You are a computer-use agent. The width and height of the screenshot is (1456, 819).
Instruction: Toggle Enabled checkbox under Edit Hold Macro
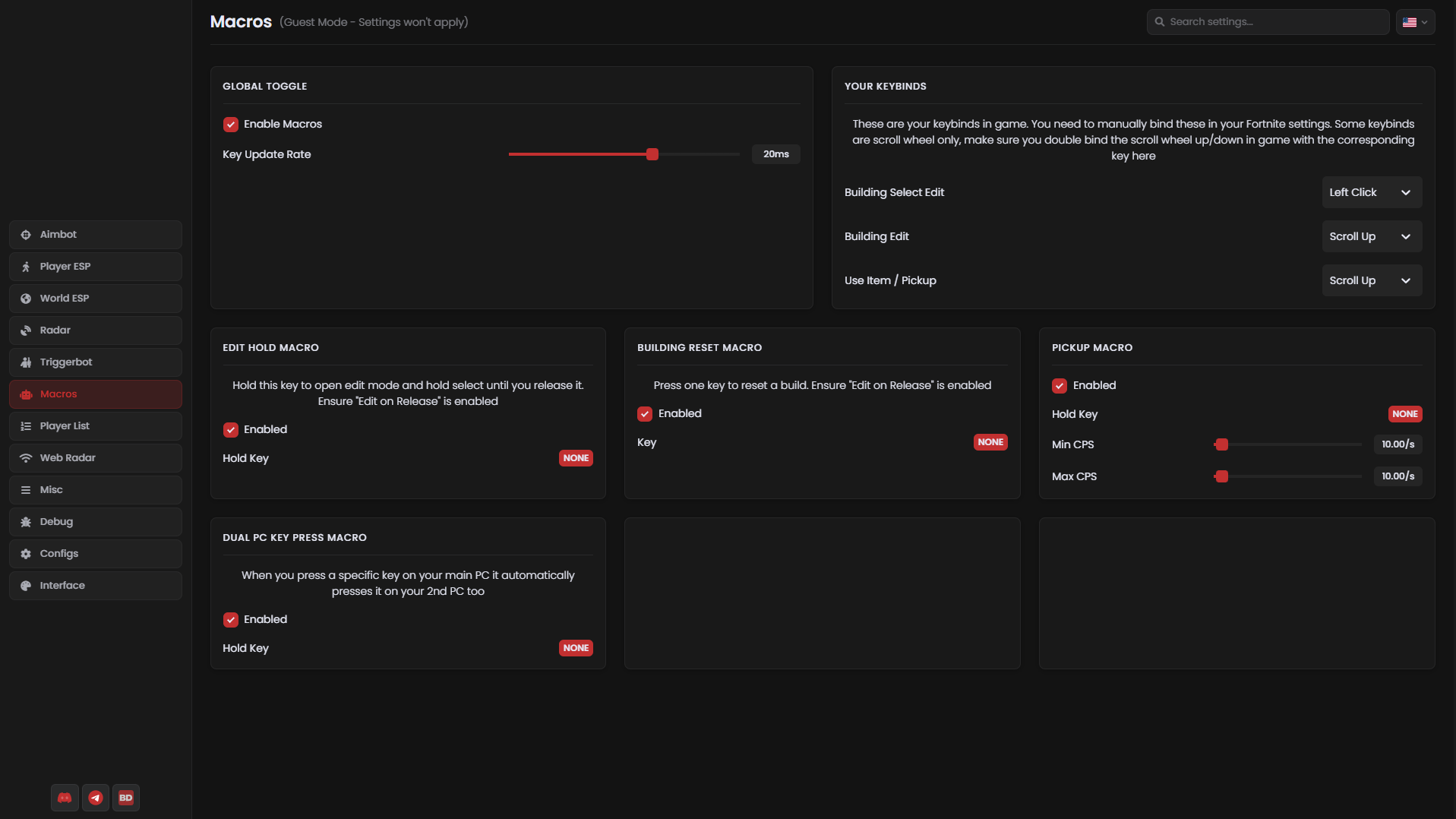click(231, 430)
